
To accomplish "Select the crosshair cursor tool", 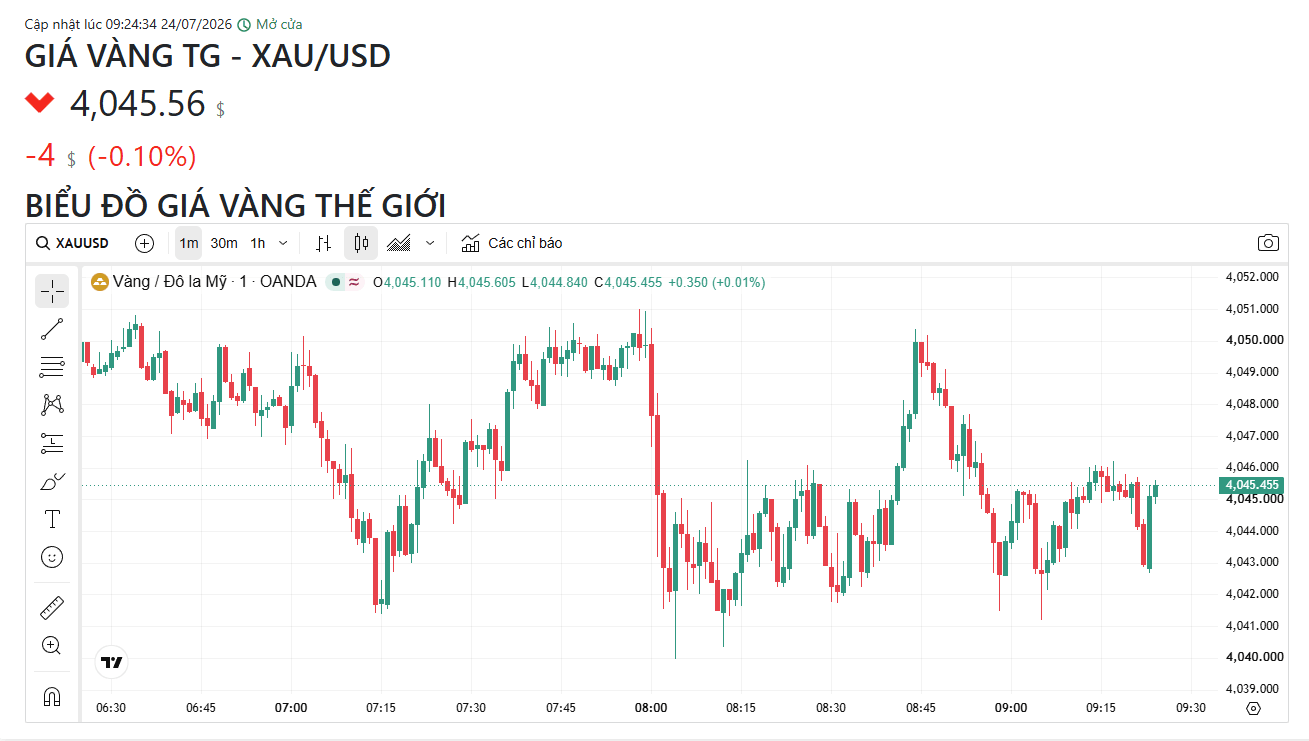I will (x=52, y=291).
